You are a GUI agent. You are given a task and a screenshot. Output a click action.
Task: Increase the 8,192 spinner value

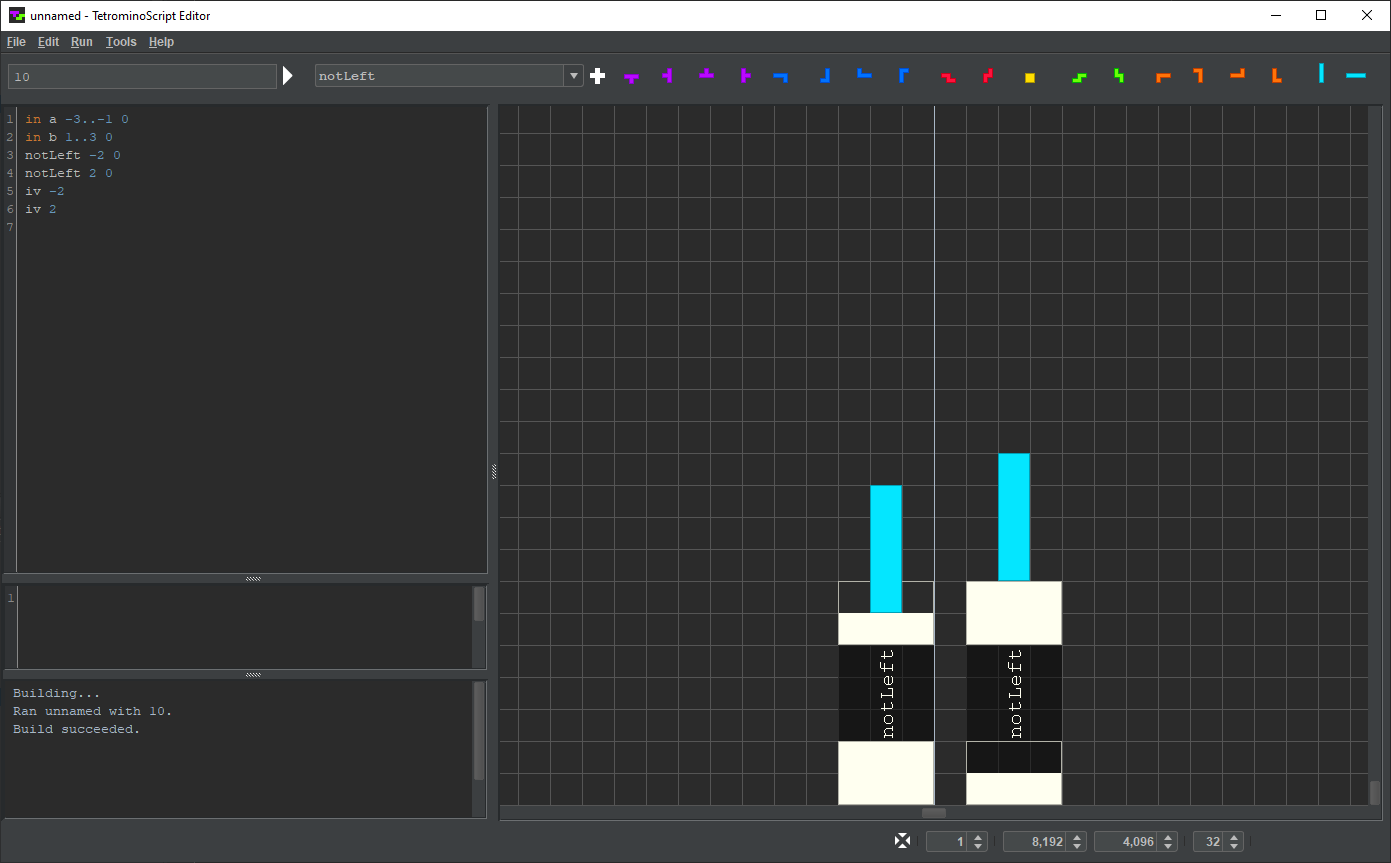[x=1077, y=837]
